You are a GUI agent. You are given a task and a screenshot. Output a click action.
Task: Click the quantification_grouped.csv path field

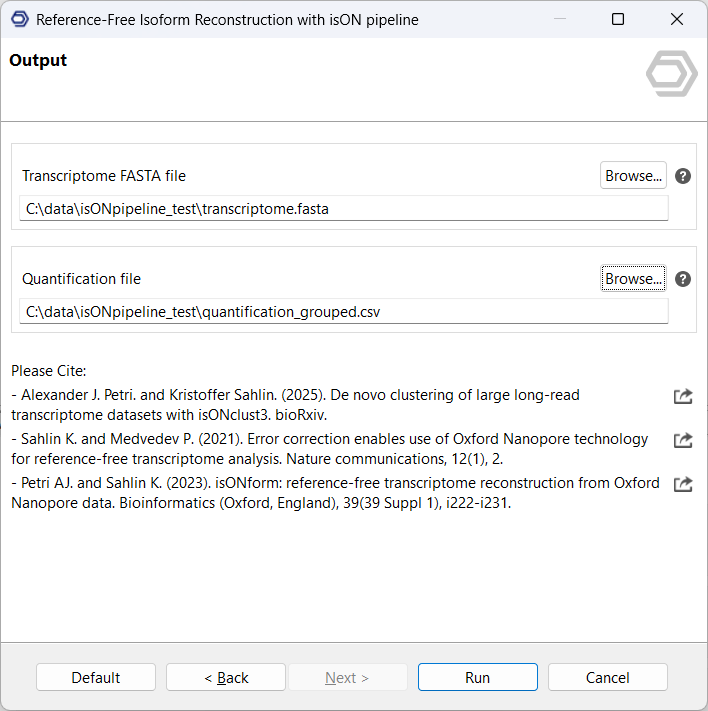[343, 312]
